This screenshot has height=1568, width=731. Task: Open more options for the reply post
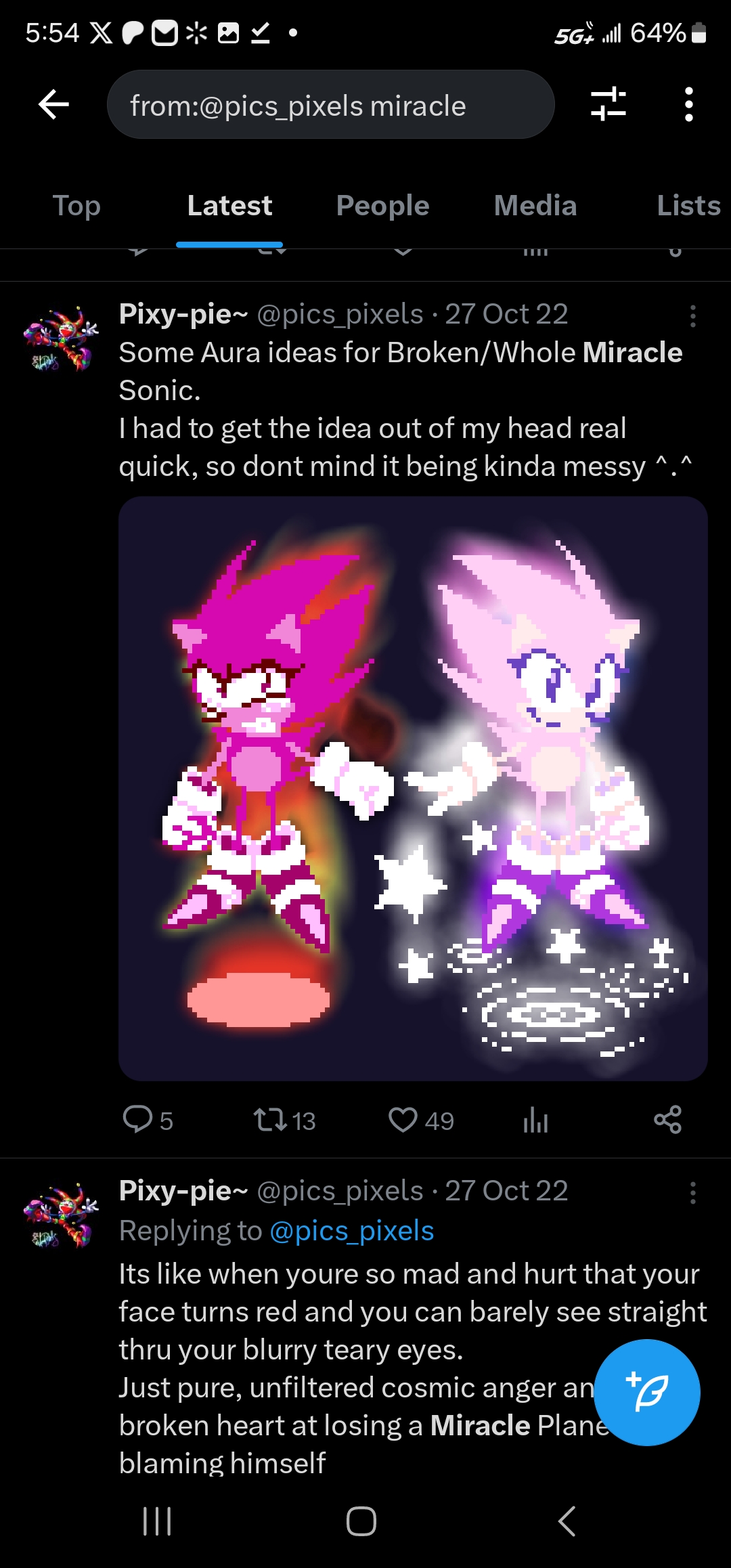pyautogui.click(x=692, y=1193)
